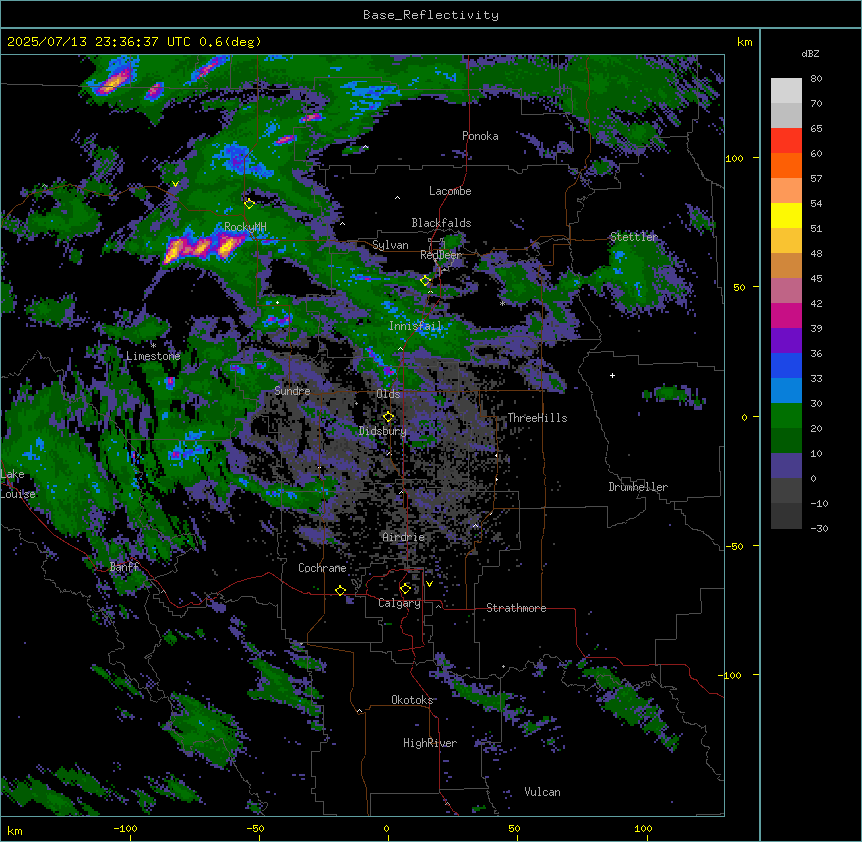The width and height of the screenshot is (862, 842).
Task: Select the yellow diamond marker above Didsbury
Action: tap(388, 417)
